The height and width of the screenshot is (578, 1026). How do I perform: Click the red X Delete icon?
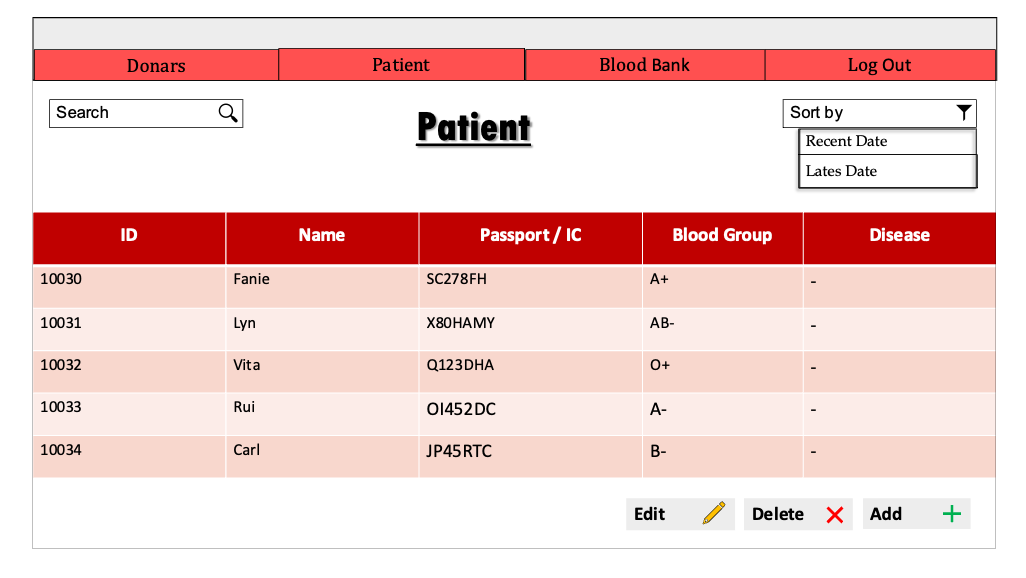point(835,515)
